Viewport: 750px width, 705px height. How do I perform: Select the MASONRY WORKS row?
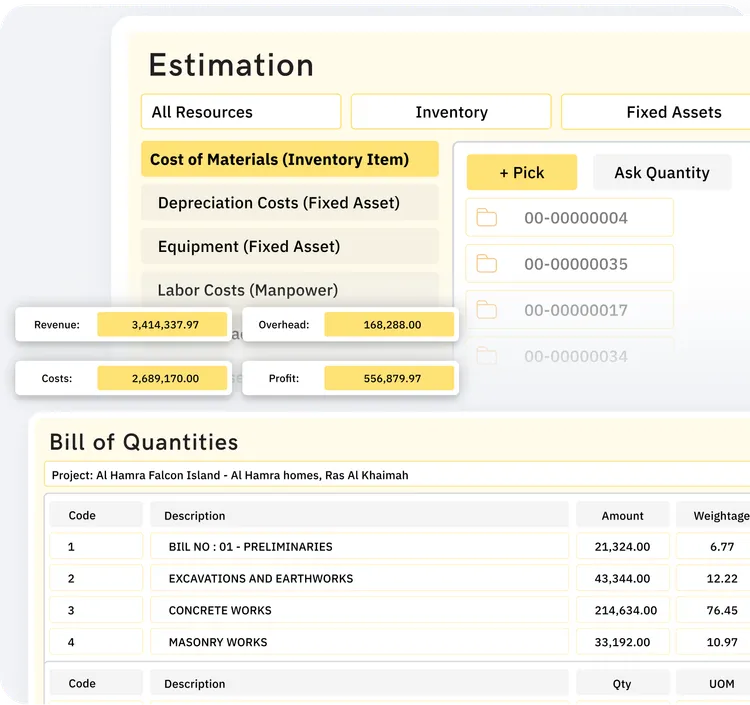tap(399, 642)
